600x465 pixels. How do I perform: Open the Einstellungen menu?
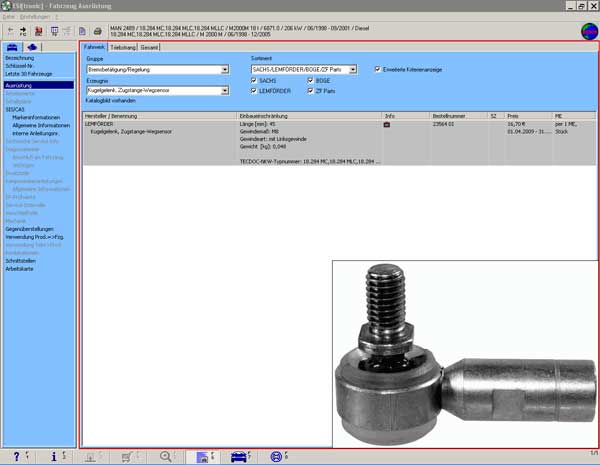(36, 17)
